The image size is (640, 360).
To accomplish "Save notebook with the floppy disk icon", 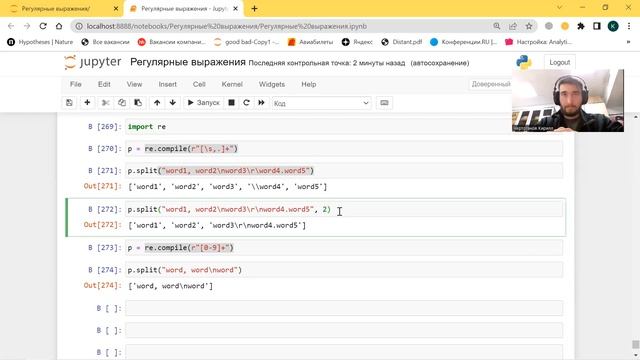I will click(x=69, y=103).
